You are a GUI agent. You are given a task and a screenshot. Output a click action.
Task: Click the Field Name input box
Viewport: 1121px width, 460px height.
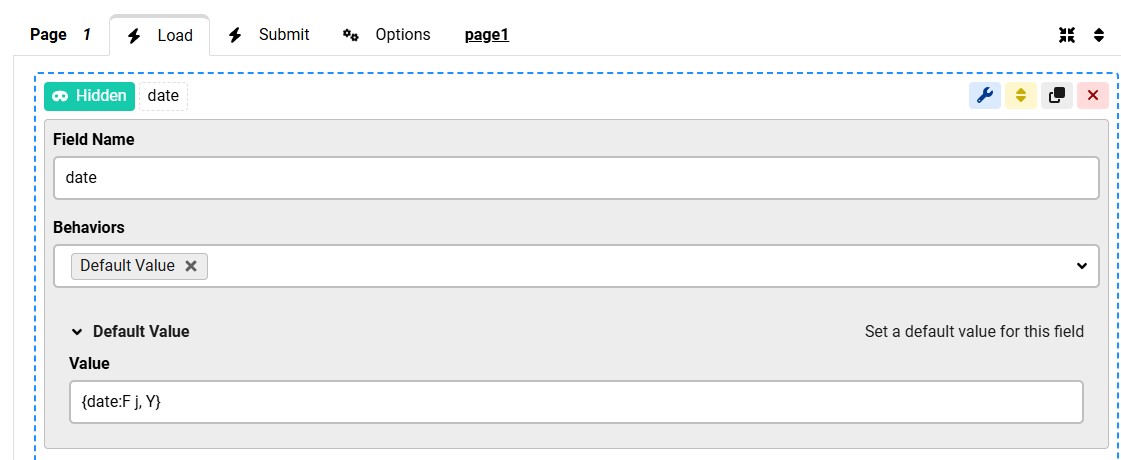tap(575, 178)
